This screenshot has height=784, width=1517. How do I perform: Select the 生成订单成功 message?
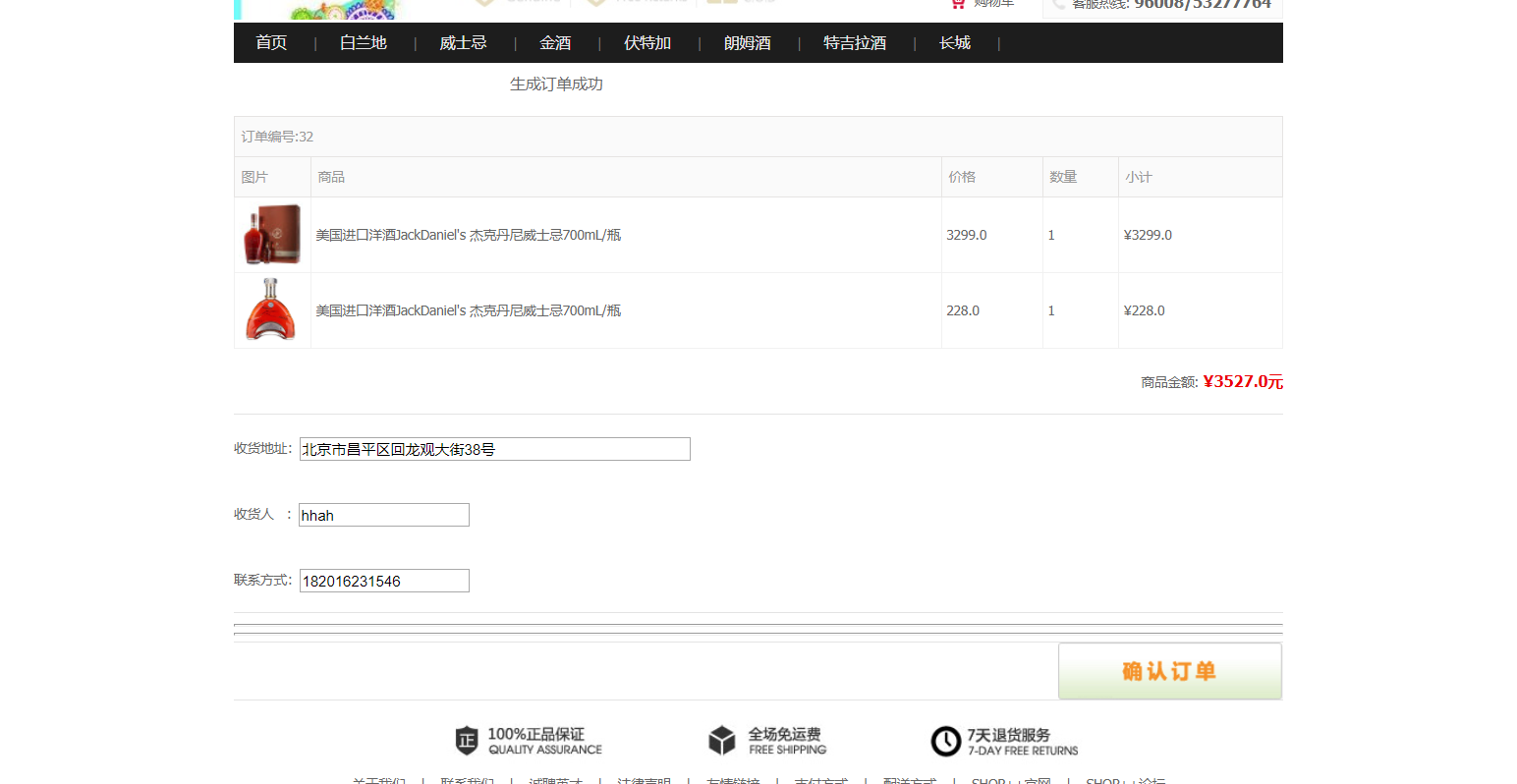556,84
